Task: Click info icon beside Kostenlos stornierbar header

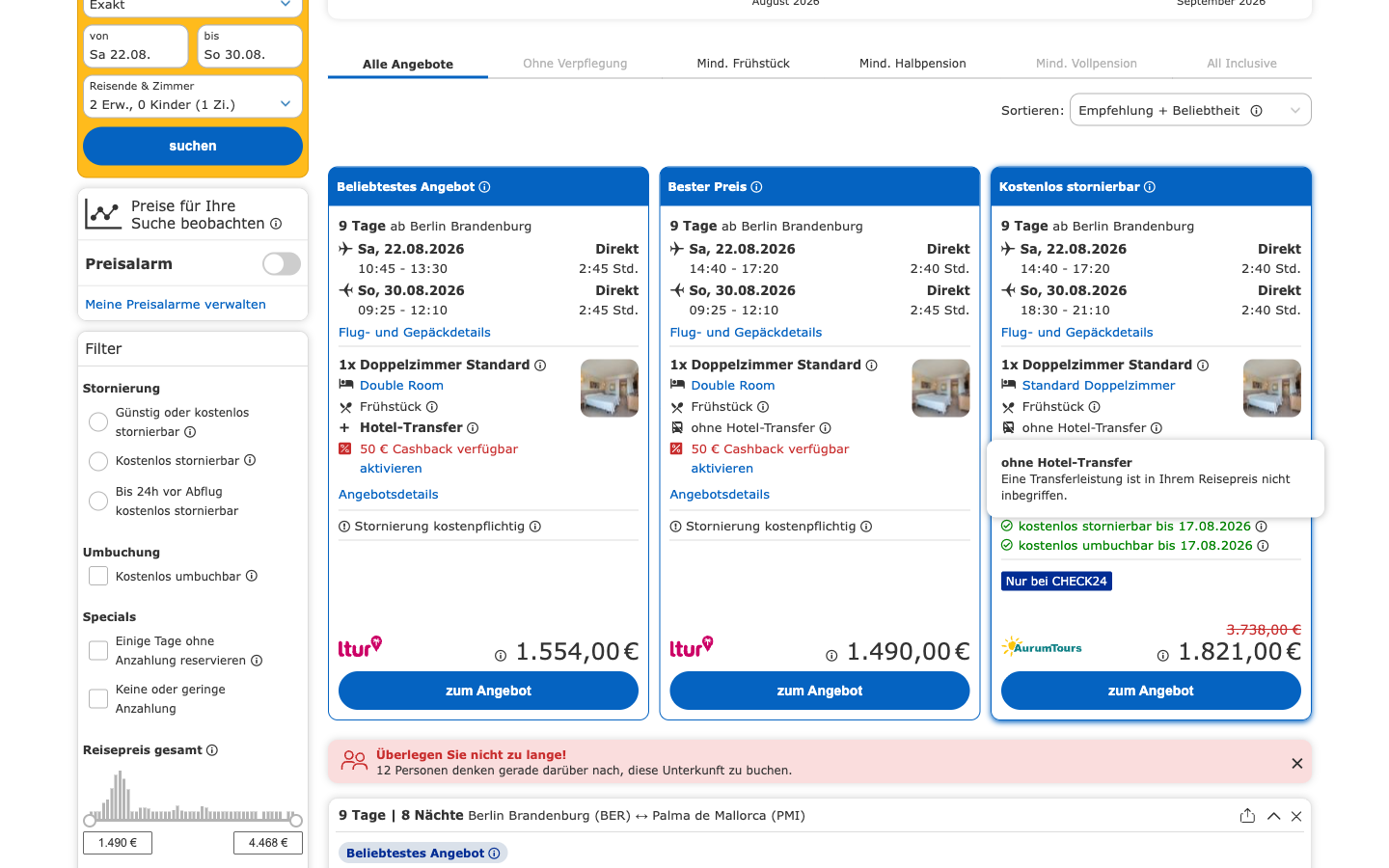Action: pyautogui.click(x=1150, y=187)
